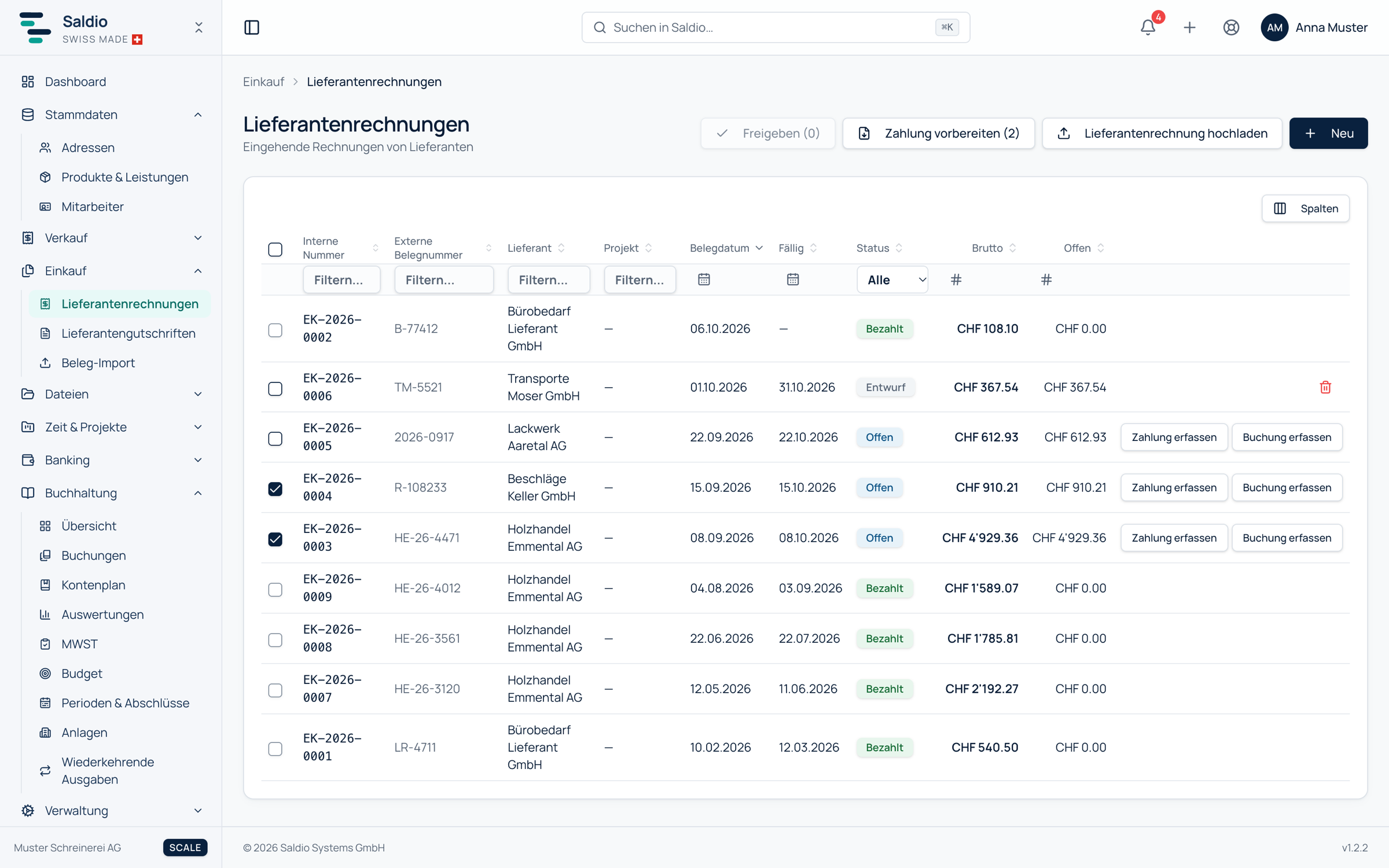1389x868 pixels.
Task: Expand the Banking section
Action: pos(111,460)
